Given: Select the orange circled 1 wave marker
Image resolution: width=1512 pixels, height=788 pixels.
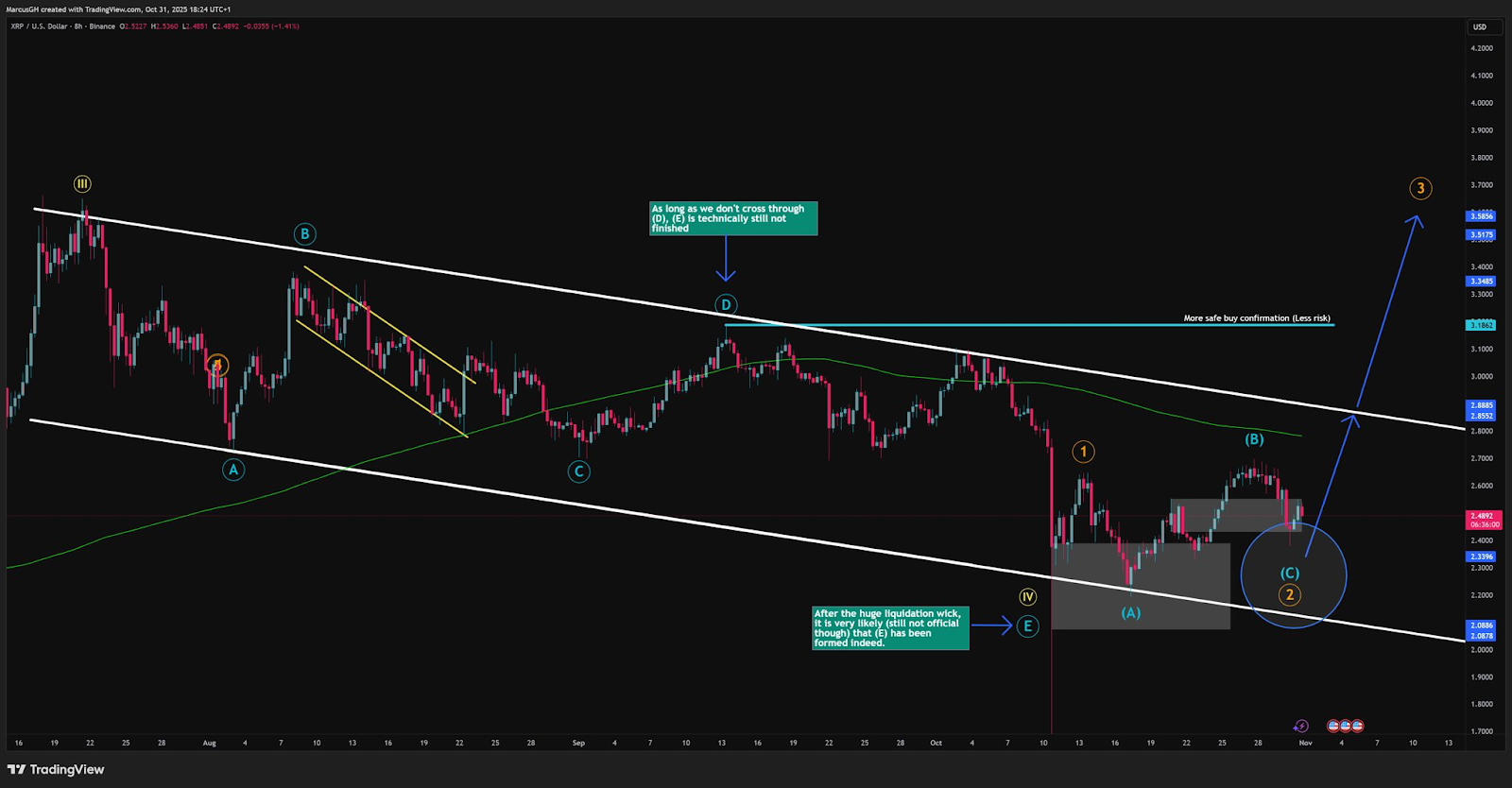Looking at the screenshot, I should (1083, 452).
